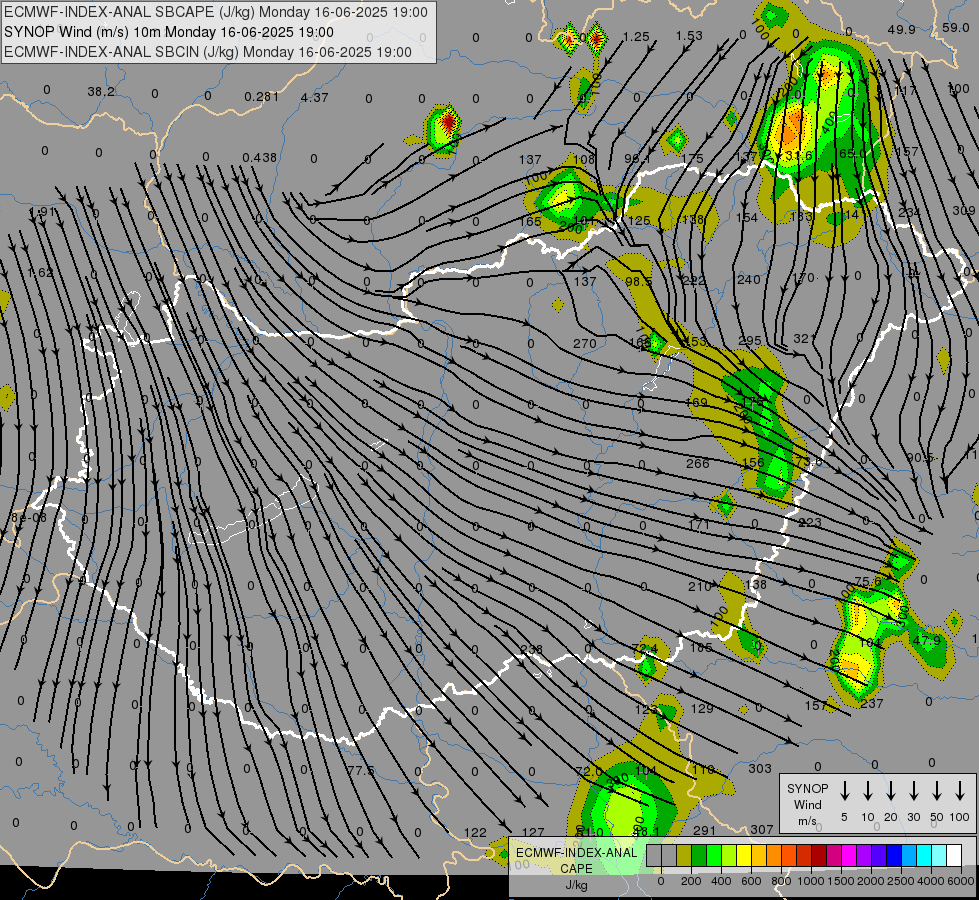This screenshot has width=979, height=900.
Task: Click the 307 value on the map
Action: [x=762, y=829]
